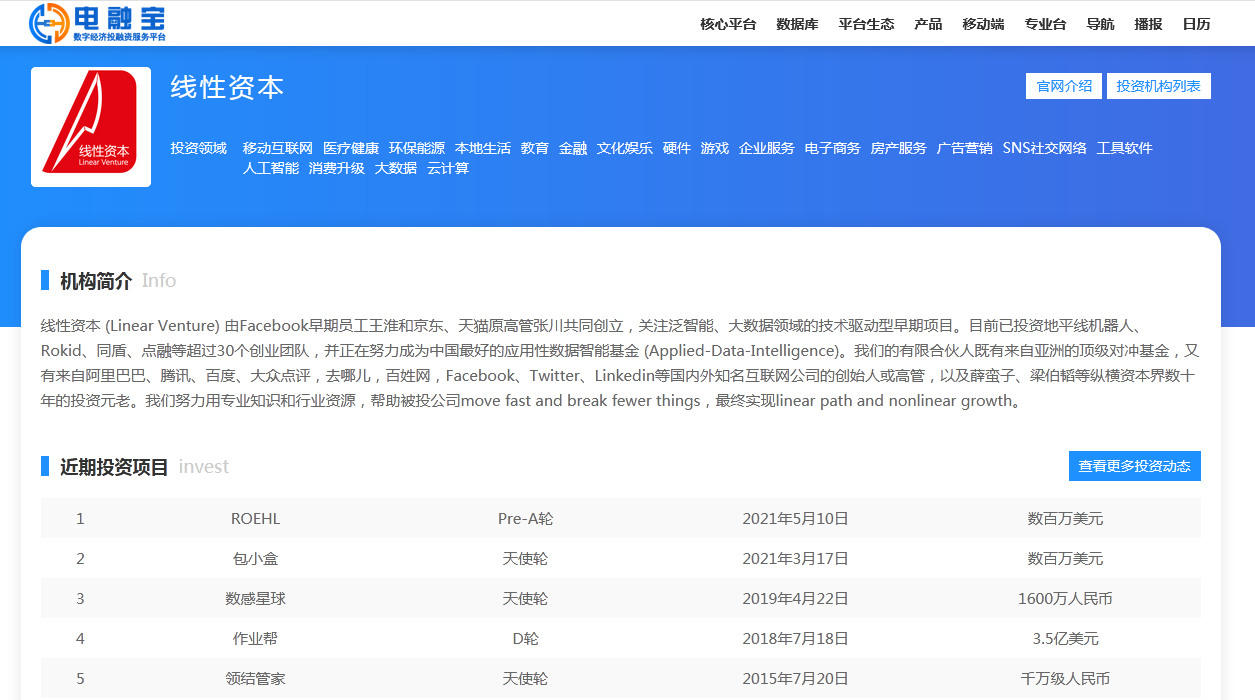Open the 日历 menu
This screenshot has height=700, width=1255.
[1196, 24]
